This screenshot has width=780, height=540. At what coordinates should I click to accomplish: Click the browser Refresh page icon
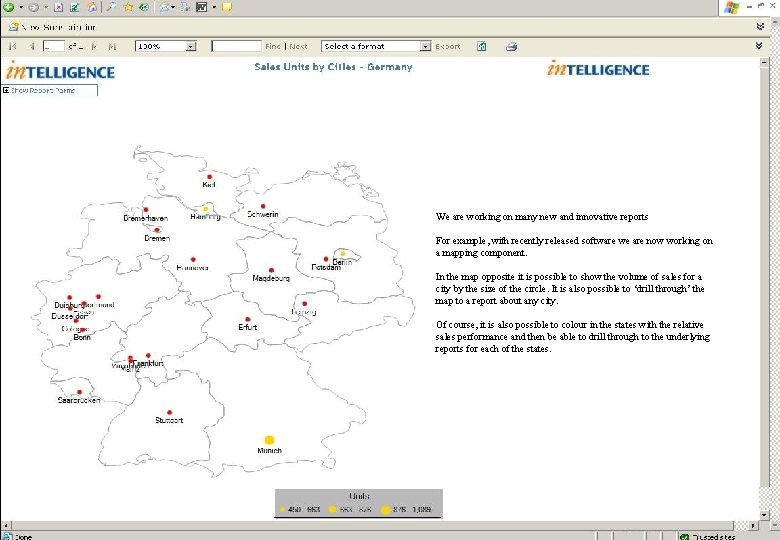click(x=75, y=7)
